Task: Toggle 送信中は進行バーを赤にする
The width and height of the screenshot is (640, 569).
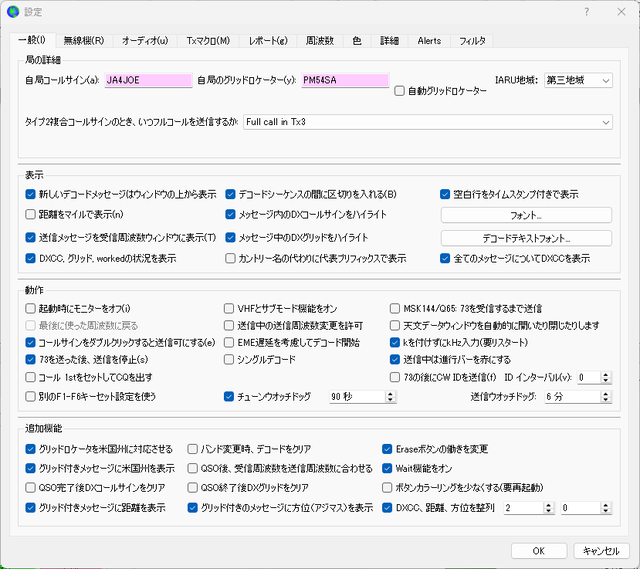Action: [x=394, y=360]
